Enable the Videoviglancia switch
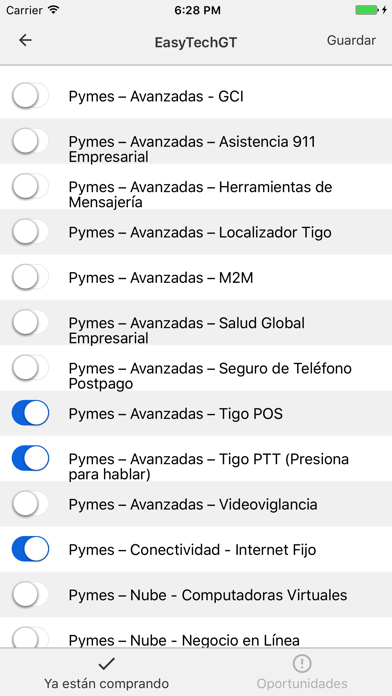Image resolution: width=392 pixels, height=696 pixels. click(x=30, y=504)
